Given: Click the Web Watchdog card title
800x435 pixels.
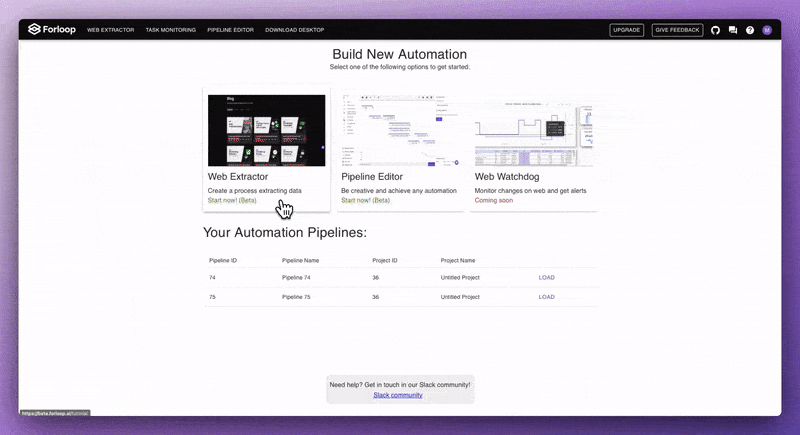Looking at the screenshot, I should (507, 176).
